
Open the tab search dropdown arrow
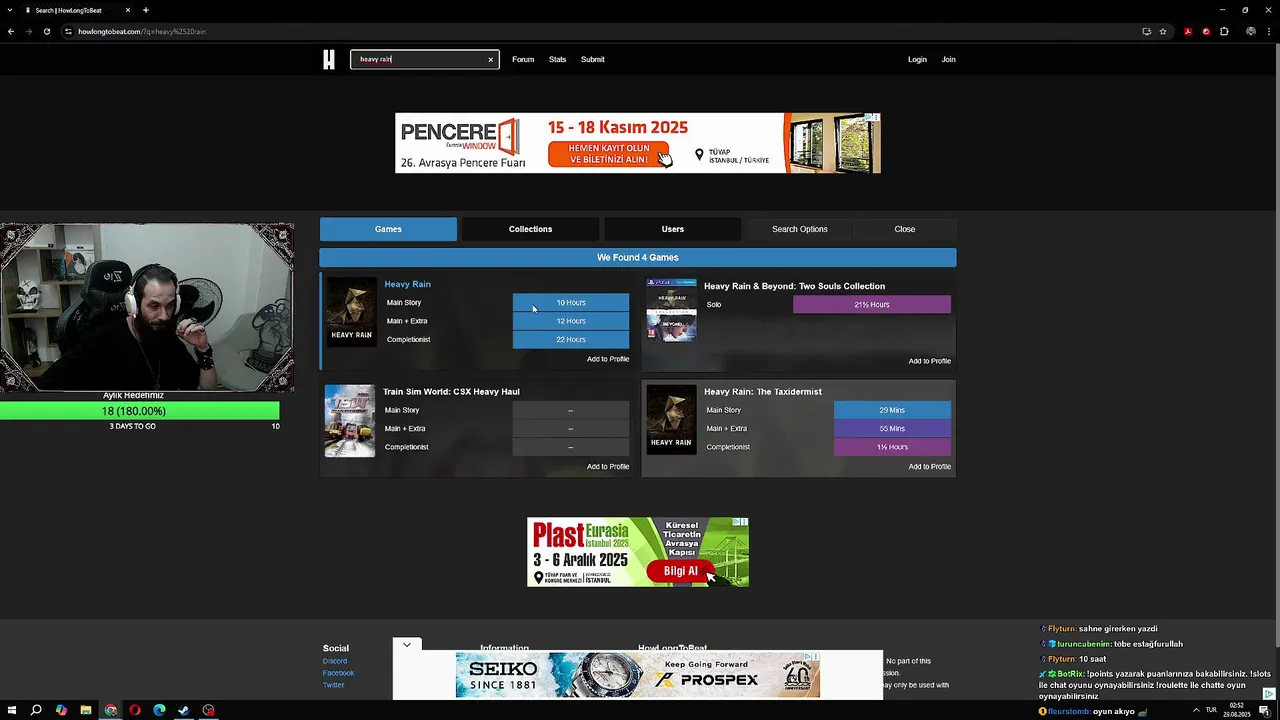pos(10,10)
